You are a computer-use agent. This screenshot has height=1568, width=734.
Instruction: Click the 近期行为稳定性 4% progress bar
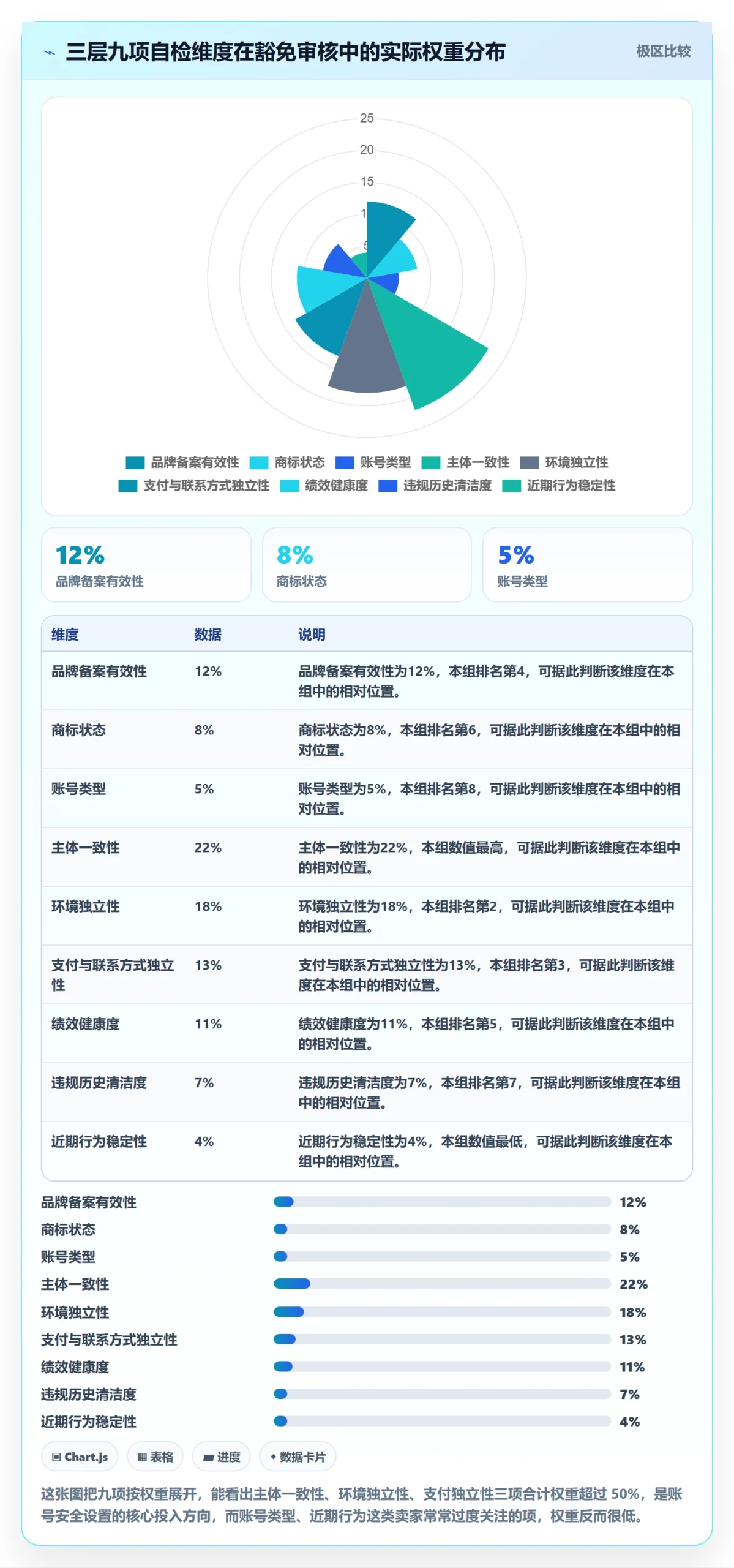pos(442,1421)
